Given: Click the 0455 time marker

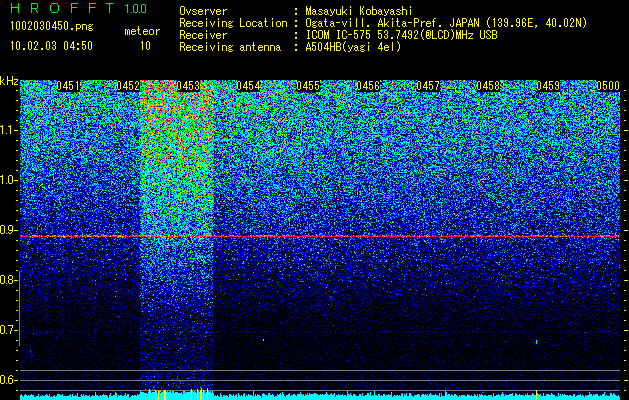Looking at the screenshot, I should click(x=308, y=86).
